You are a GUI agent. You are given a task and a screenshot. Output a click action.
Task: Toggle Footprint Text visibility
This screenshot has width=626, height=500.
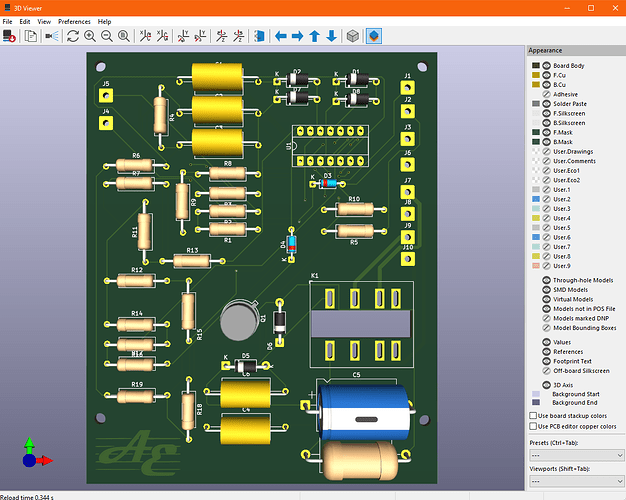point(547,361)
